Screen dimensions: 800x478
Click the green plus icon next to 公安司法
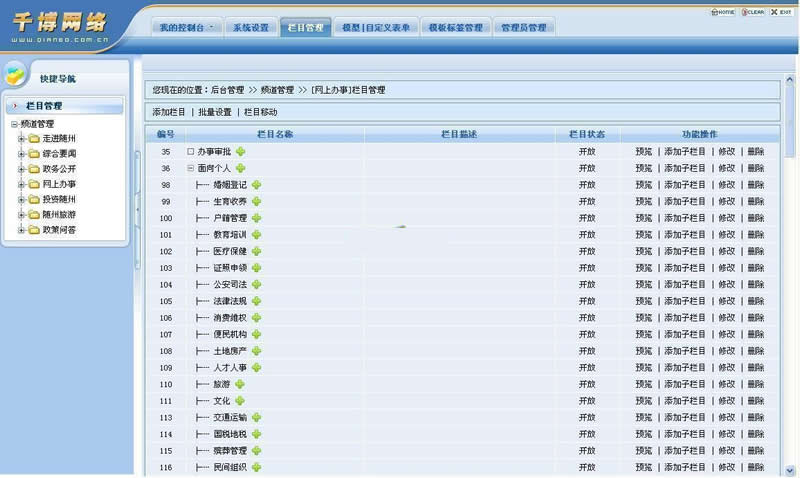(257, 285)
